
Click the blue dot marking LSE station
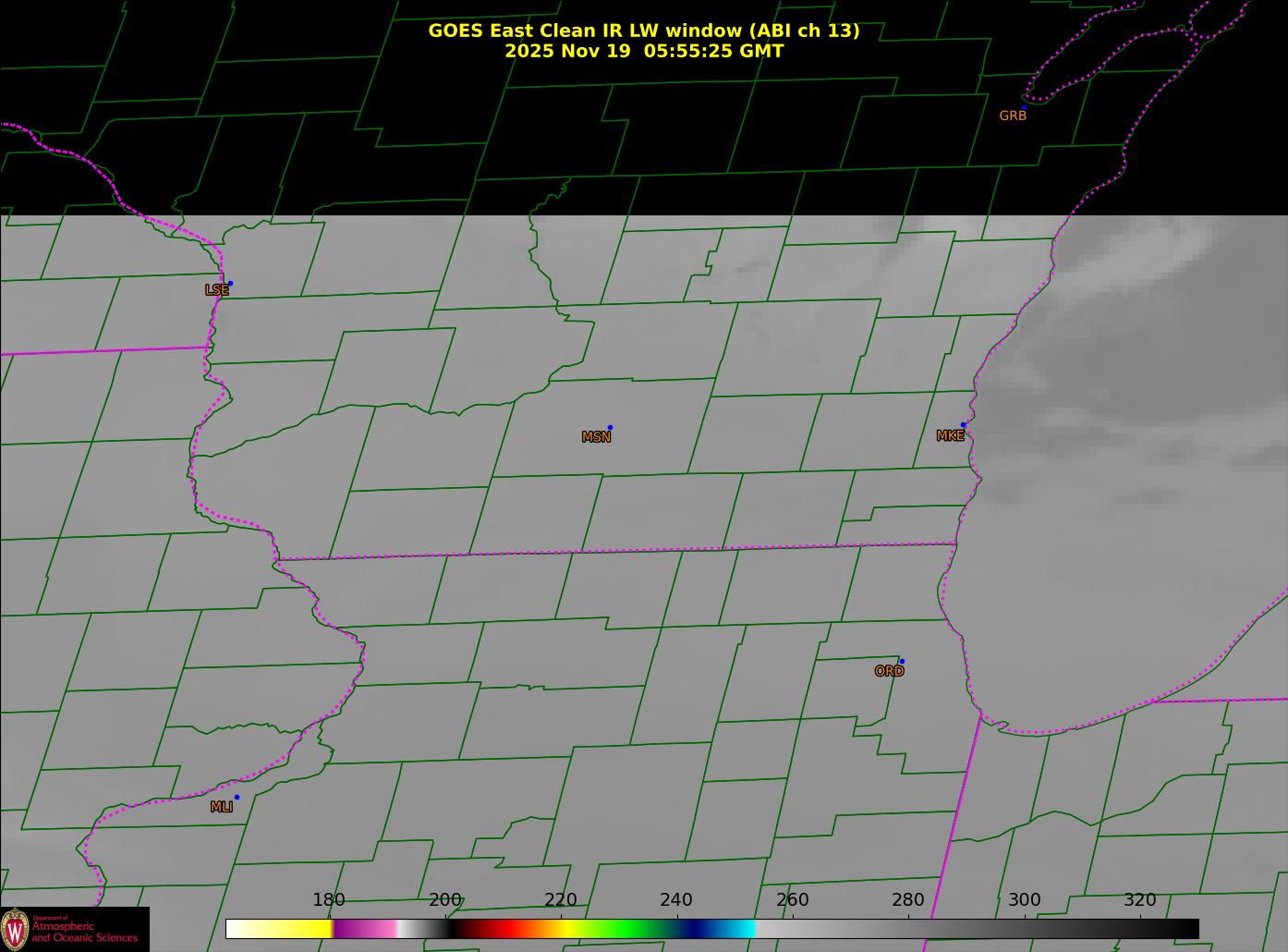coord(230,284)
